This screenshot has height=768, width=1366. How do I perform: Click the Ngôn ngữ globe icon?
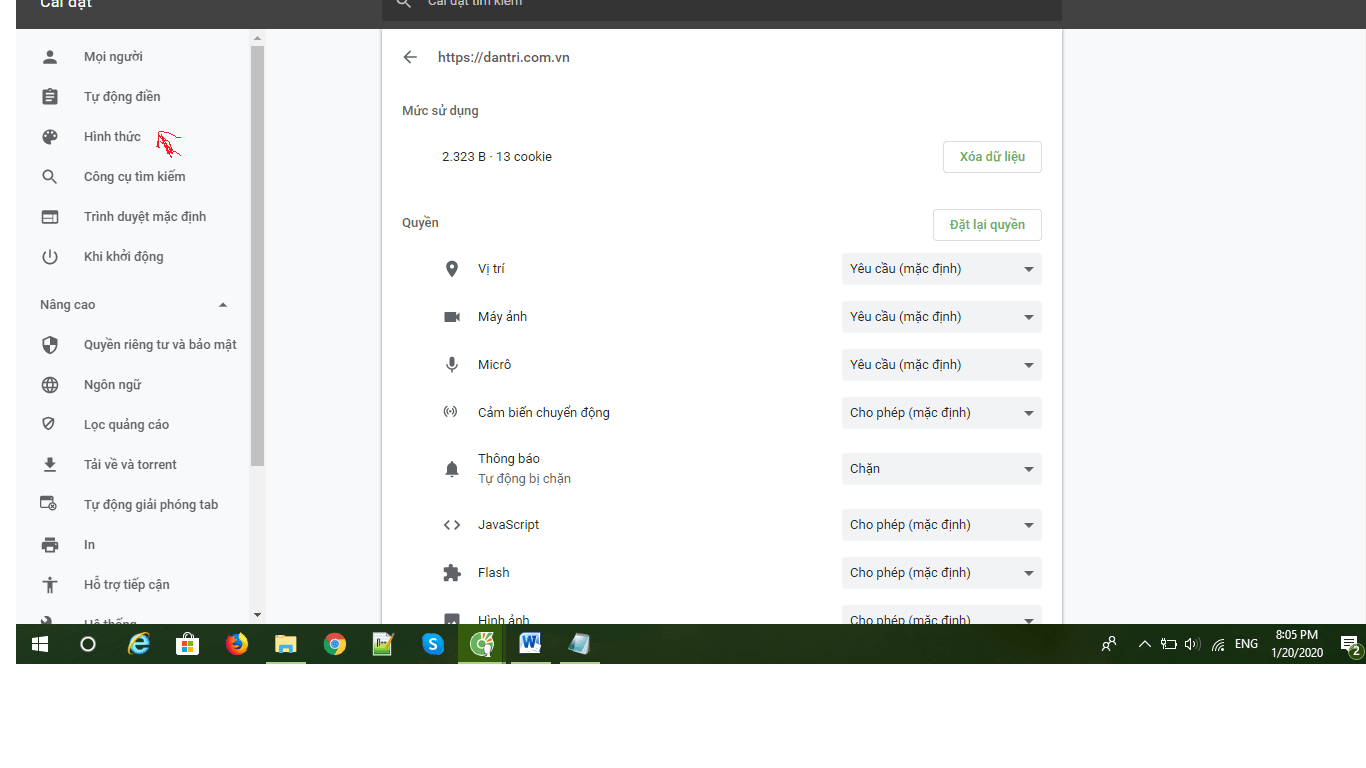tap(50, 385)
